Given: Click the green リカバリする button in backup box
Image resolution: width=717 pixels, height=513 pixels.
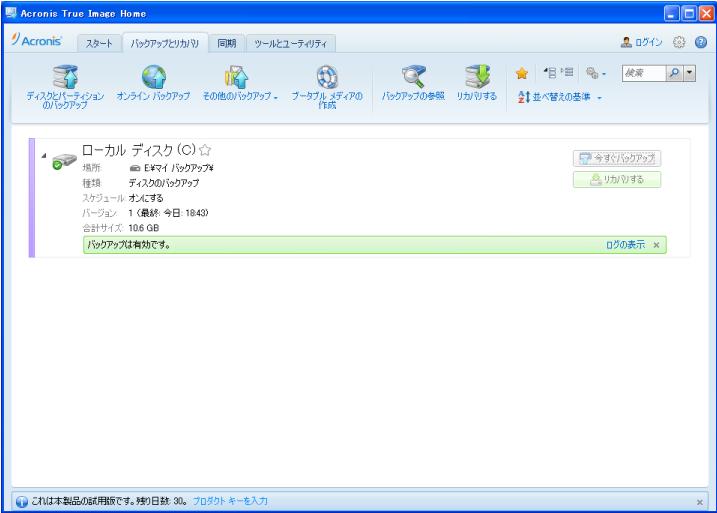Looking at the screenshot, I should tap(617, 179).
